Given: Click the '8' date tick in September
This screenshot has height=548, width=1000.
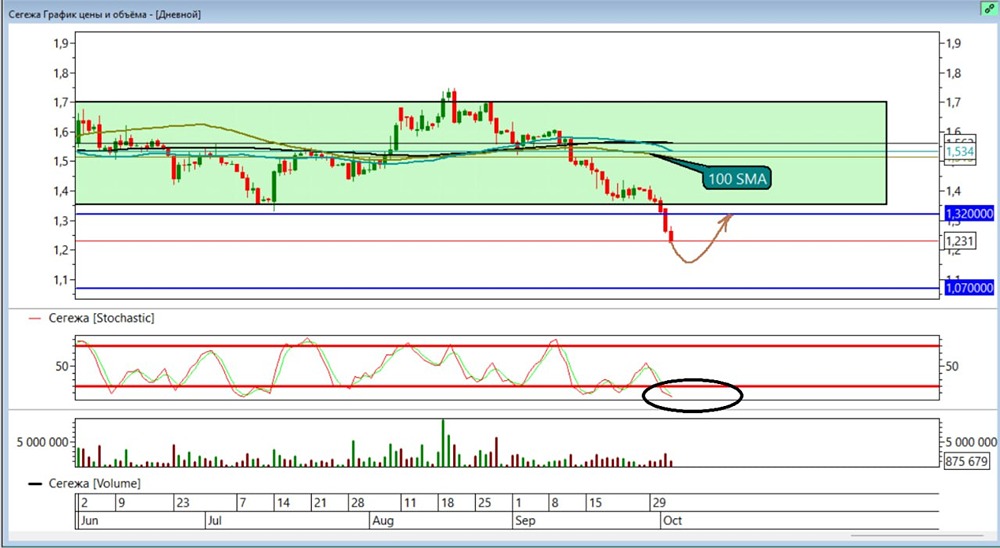Looking at the screenshot, I should 555,503.
